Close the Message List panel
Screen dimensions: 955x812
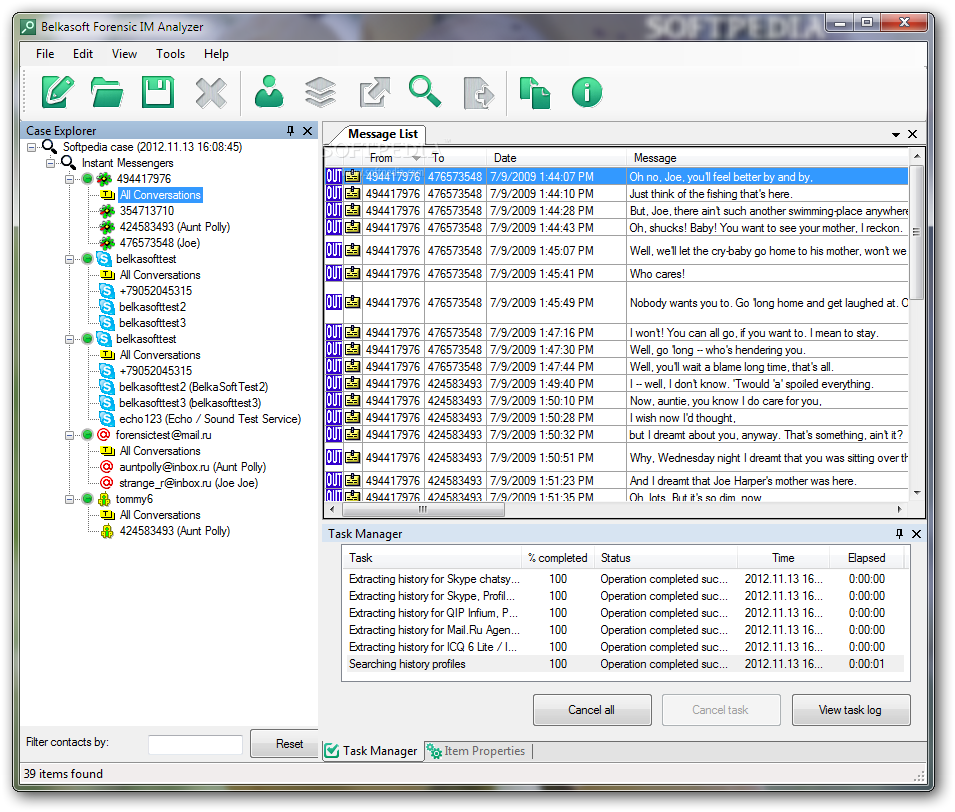[x=912, y=134]
